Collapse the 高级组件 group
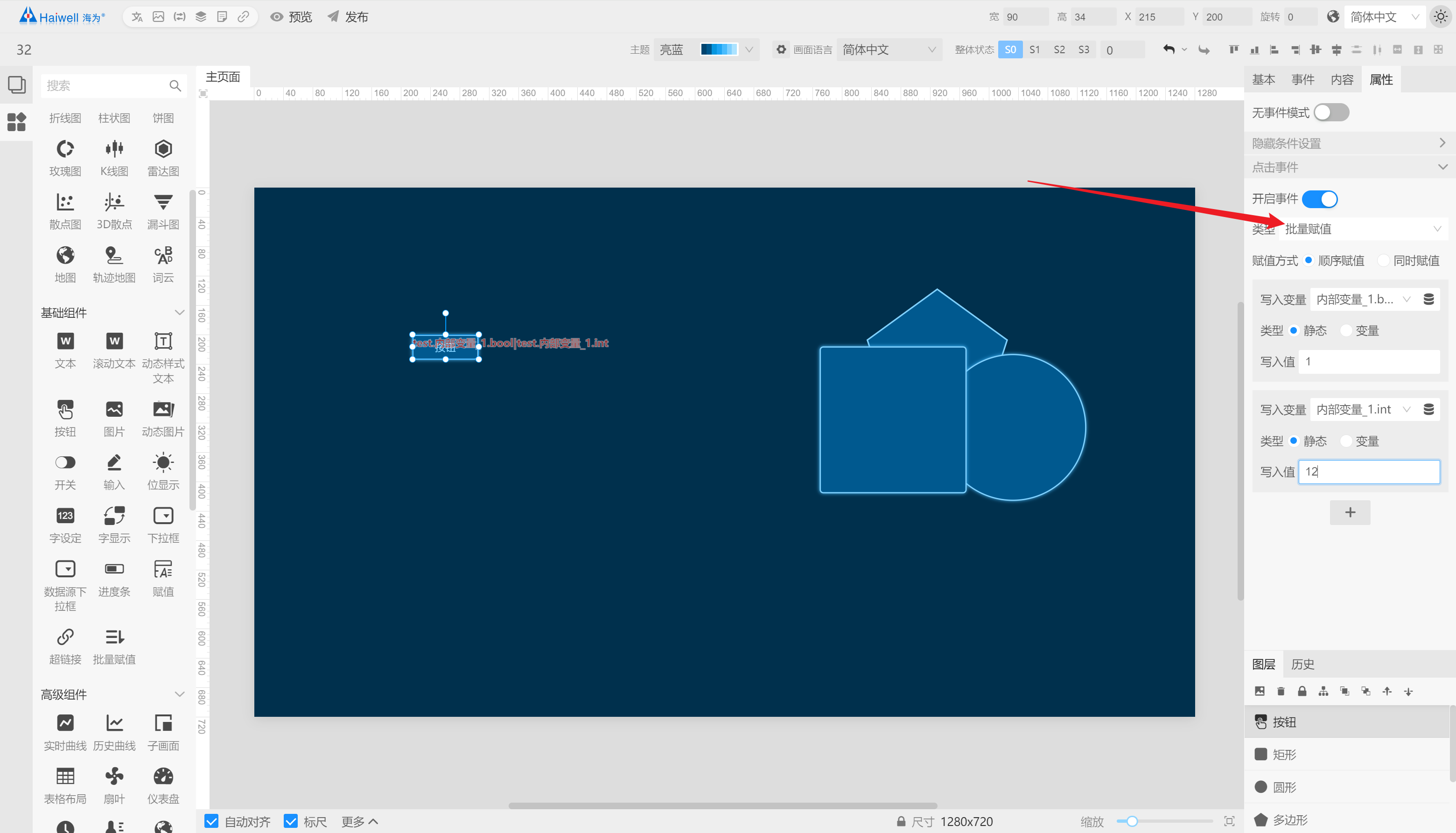1456x833 pixels. click(x=179, y=694)
